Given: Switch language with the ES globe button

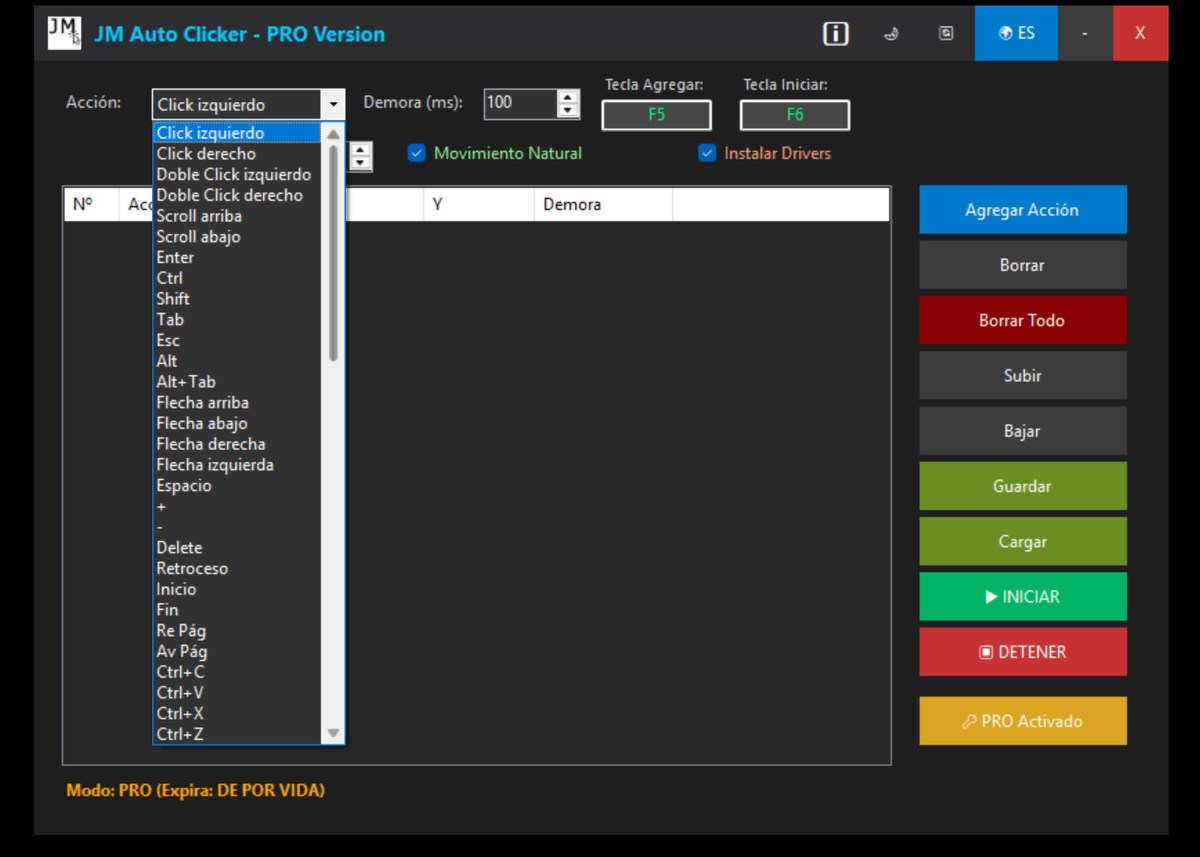Looking at the screenshot, I should point(1016,34).
